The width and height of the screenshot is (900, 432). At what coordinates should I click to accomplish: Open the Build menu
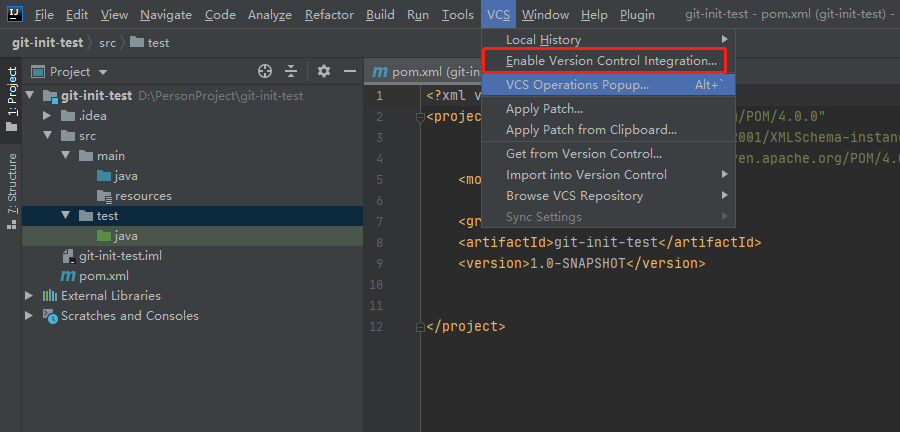[x=381, y=15]
